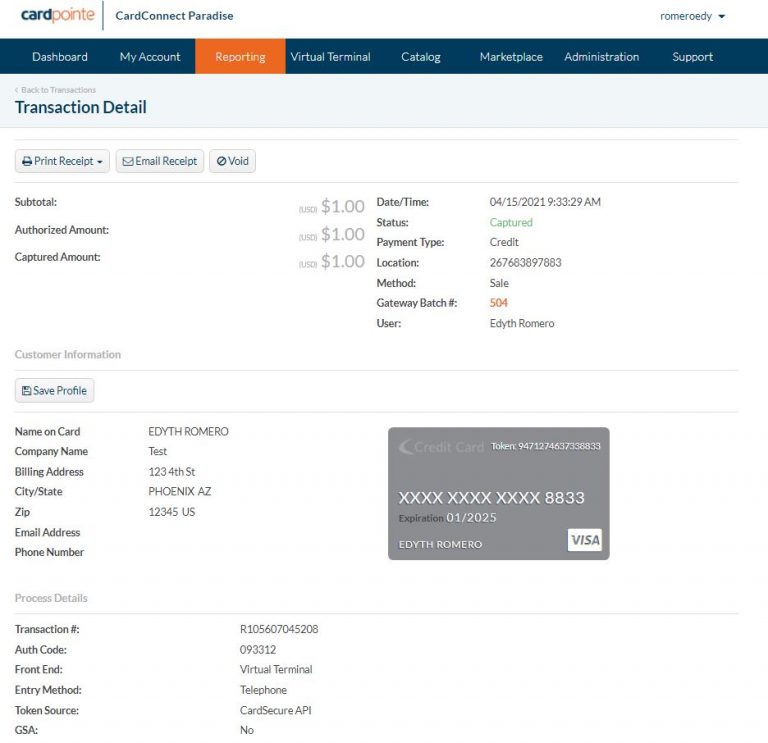This screenshot has width=768, height=743.
Task: Open the Dashboard tab
Action: pyautogui.click(x=60, y=57)
